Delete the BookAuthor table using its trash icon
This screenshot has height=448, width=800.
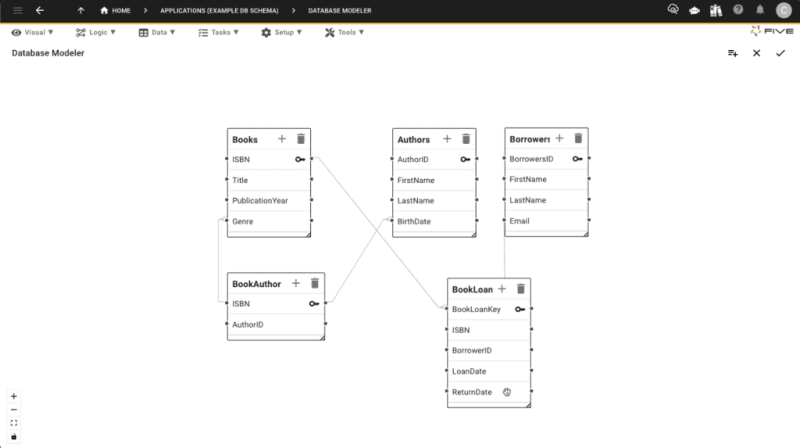click(314, 284)
